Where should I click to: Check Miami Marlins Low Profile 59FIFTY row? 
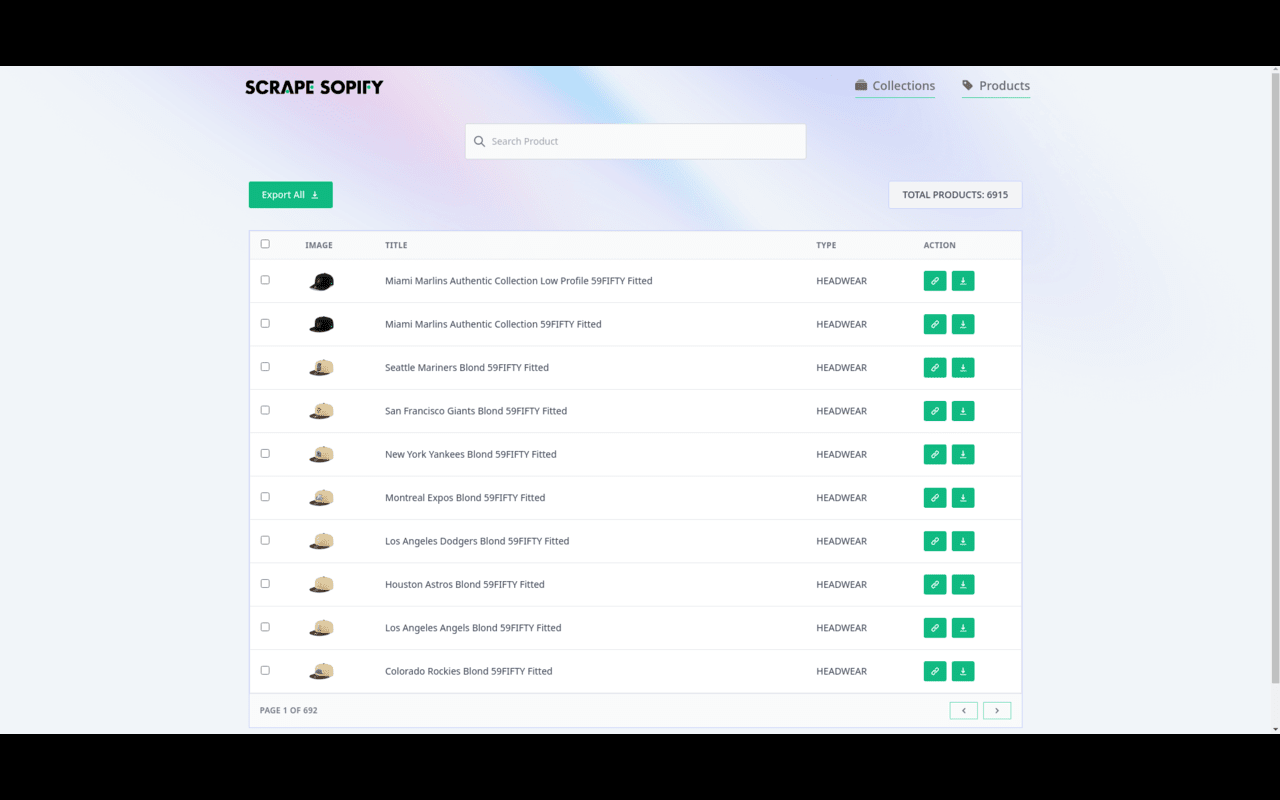pyautogui.click(x=265, y=280)
